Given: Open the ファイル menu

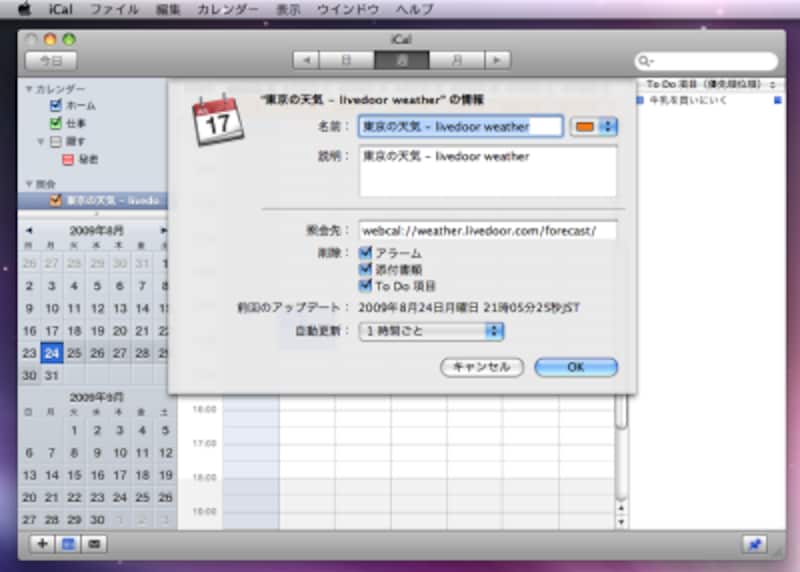Looking at the screenshot, I should (x=115, y=9).
